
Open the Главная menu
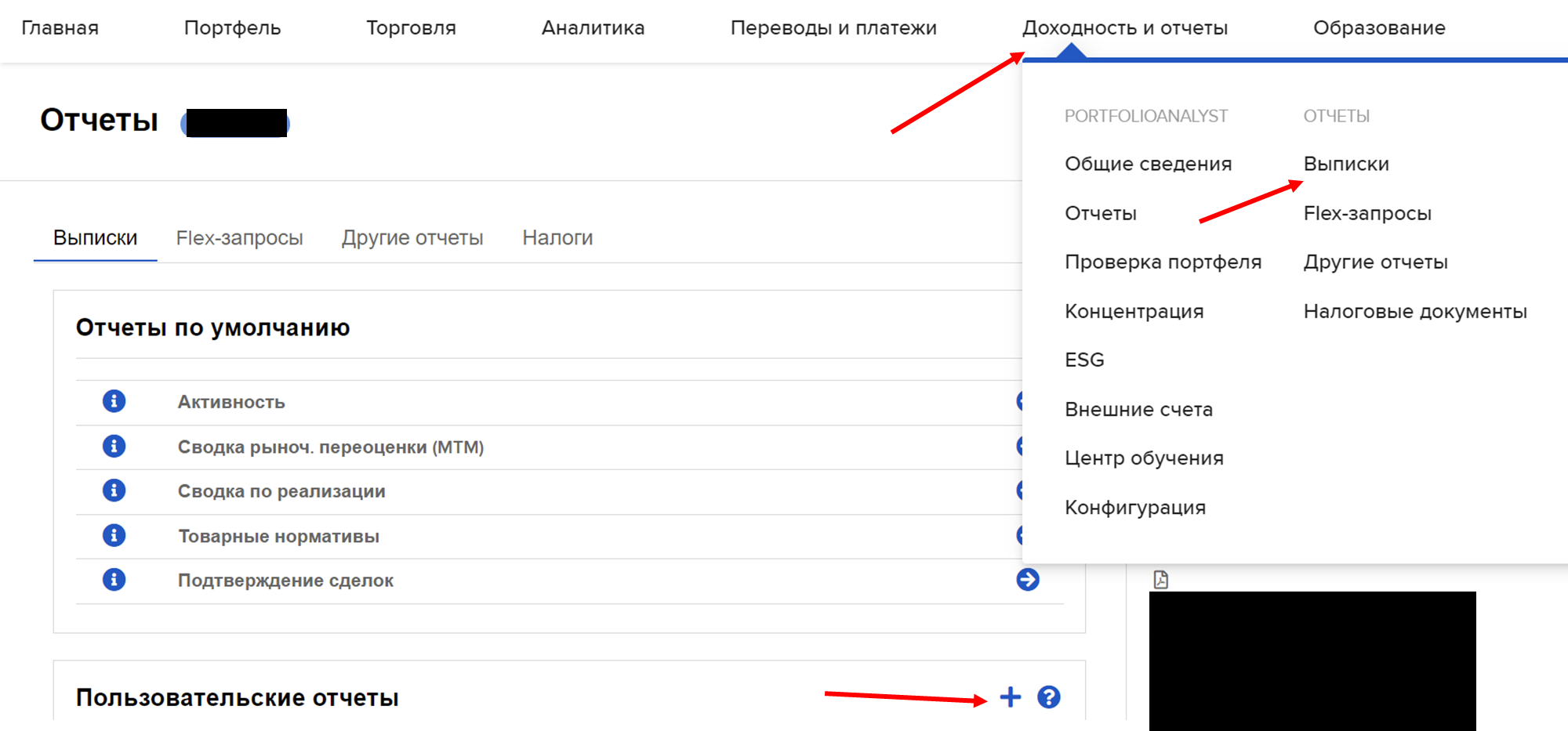pyautogui.click(x=60, y=28)
